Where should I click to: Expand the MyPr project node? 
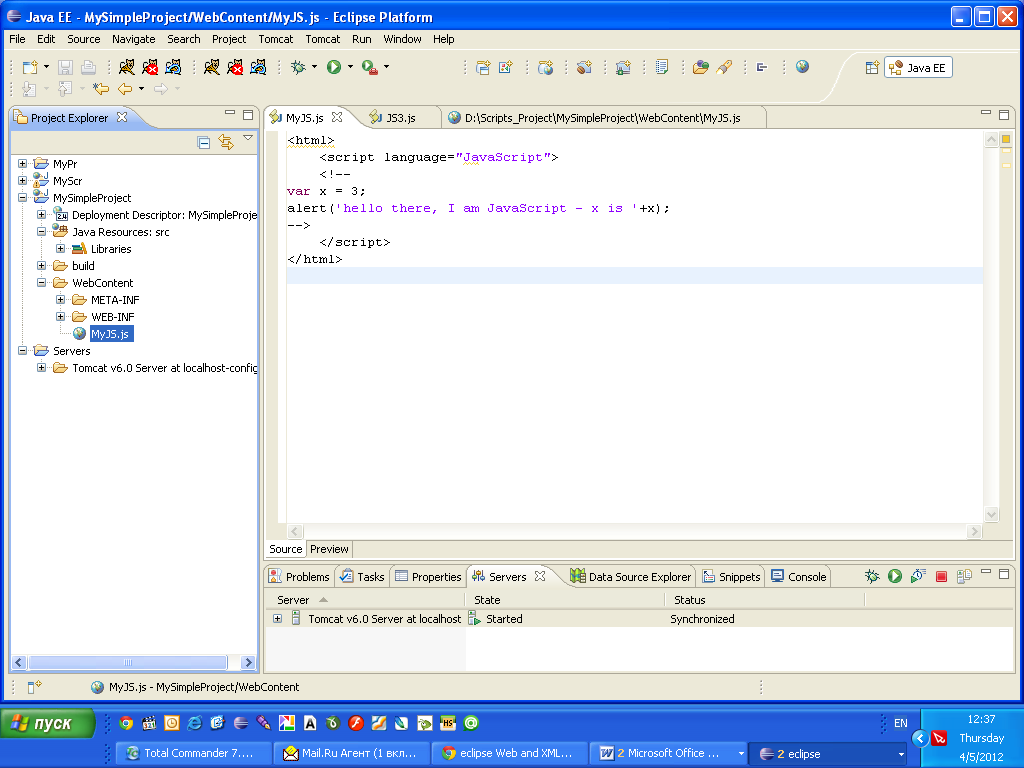(x=22, y=163)
